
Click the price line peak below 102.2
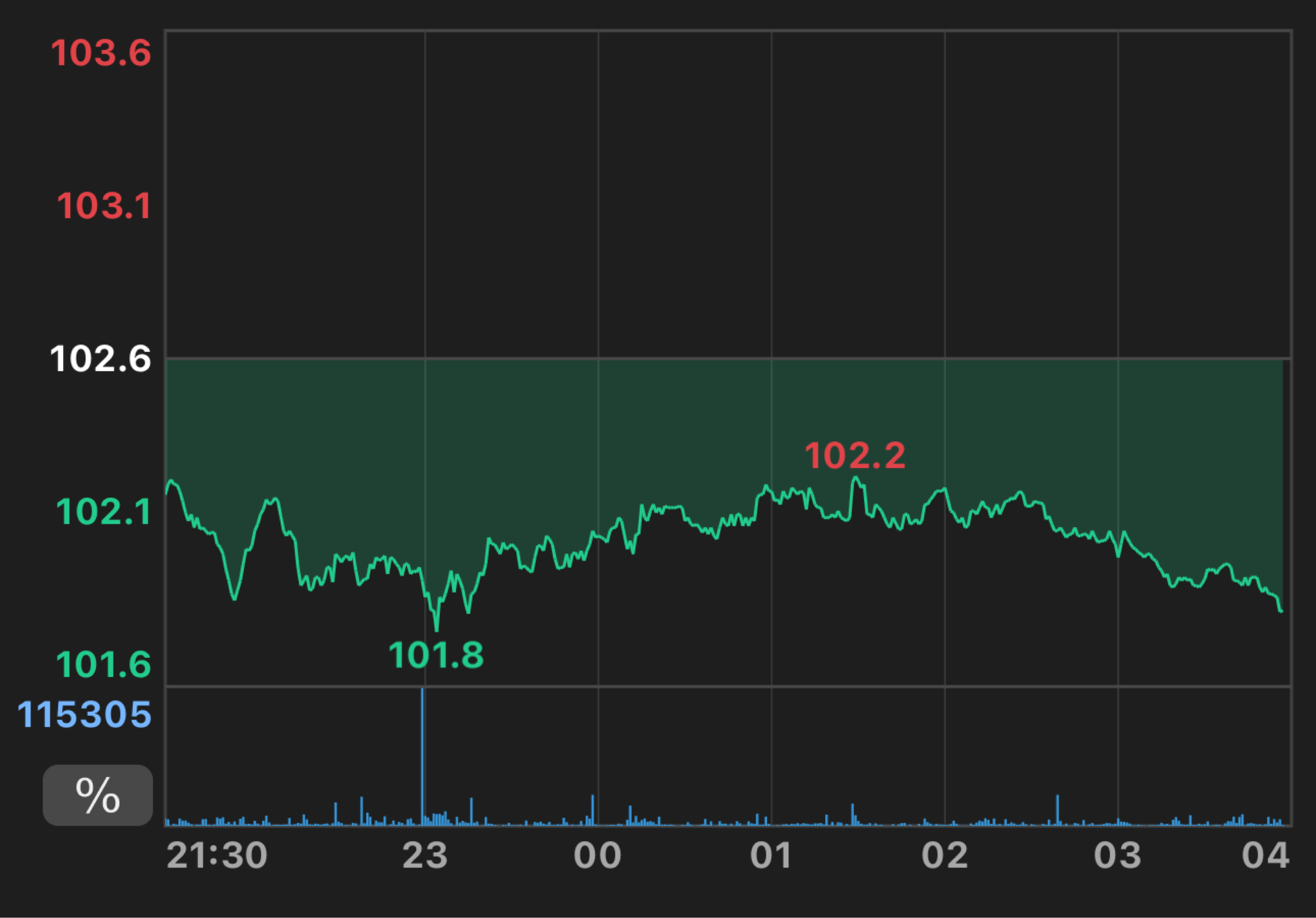coord(855,477)
